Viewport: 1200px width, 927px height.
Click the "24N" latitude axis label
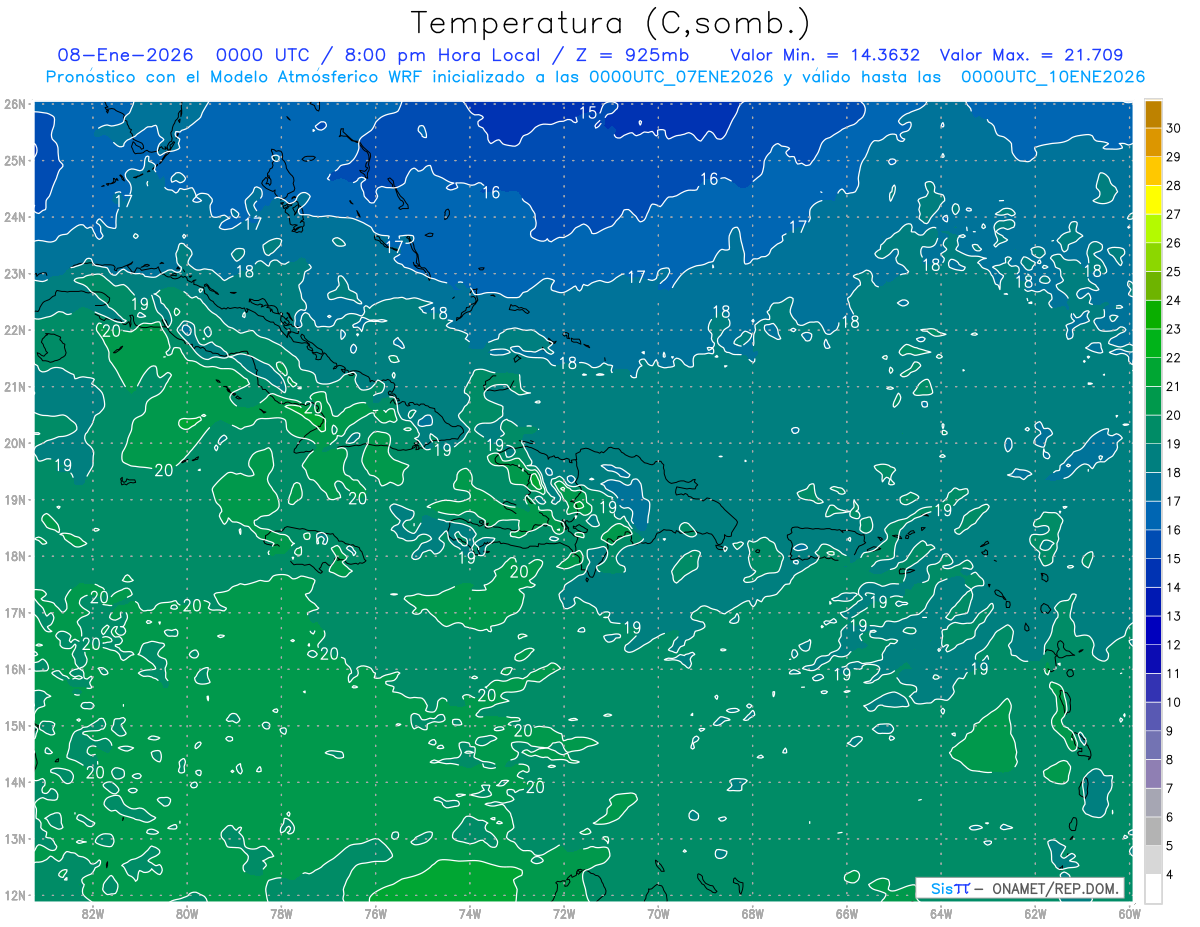click(15, 217)
